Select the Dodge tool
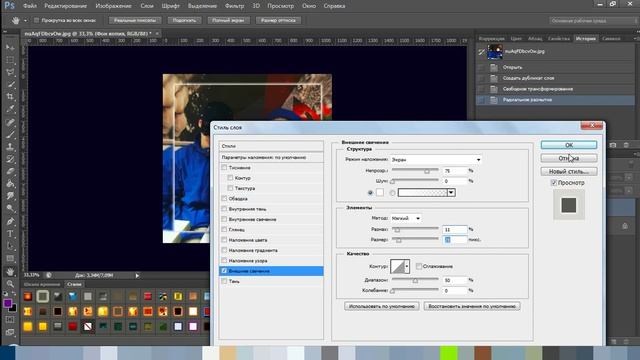This screenshot has width=640, height=360. (10, 208)
